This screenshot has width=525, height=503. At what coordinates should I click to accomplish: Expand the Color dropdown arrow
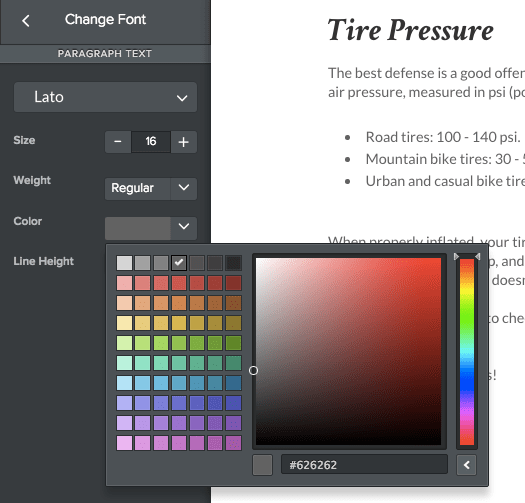183,227
